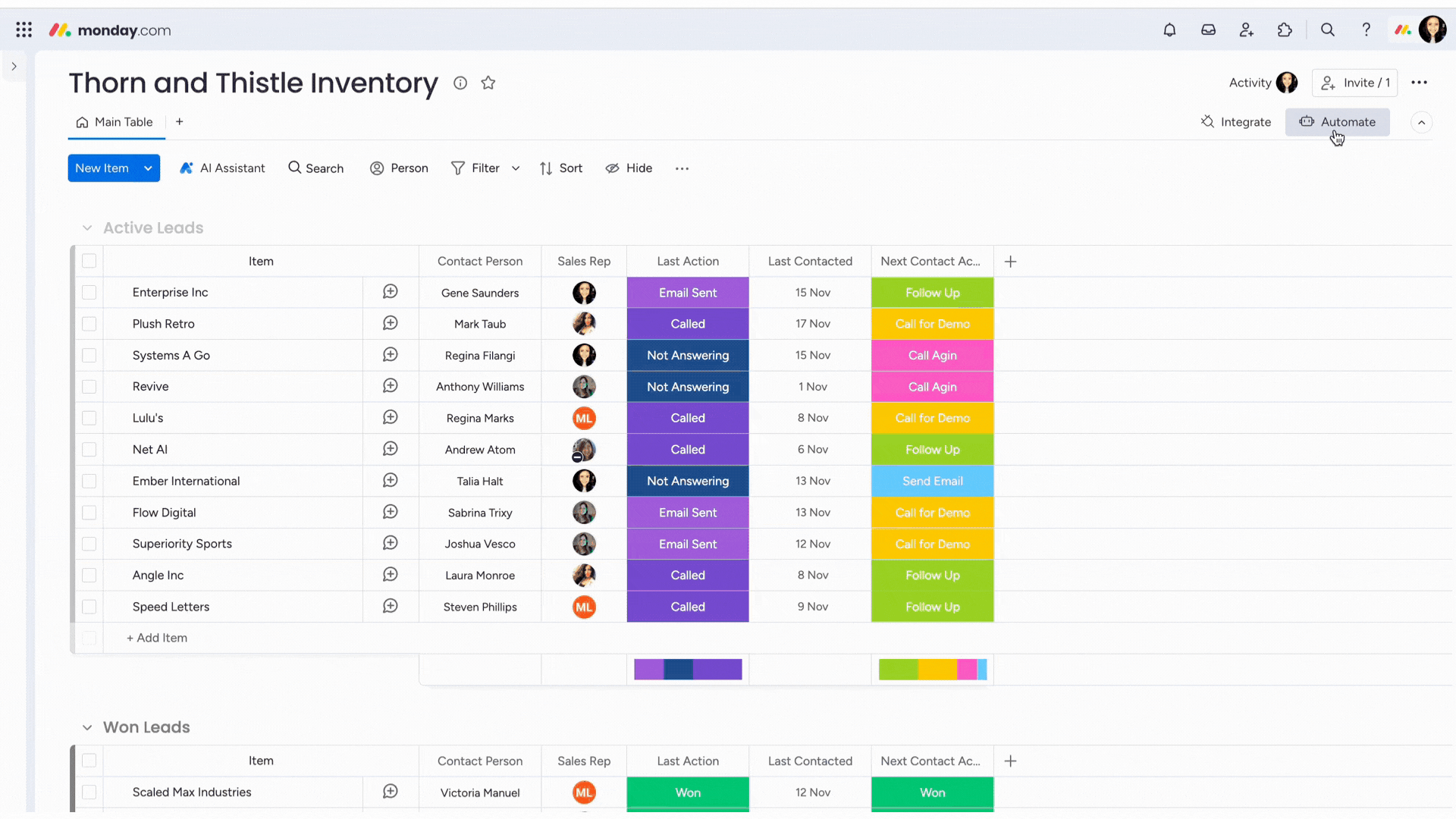Expand the Won Leads section
The width and height of the screenshot is (1456, 819).
click(x=86, y=727)
